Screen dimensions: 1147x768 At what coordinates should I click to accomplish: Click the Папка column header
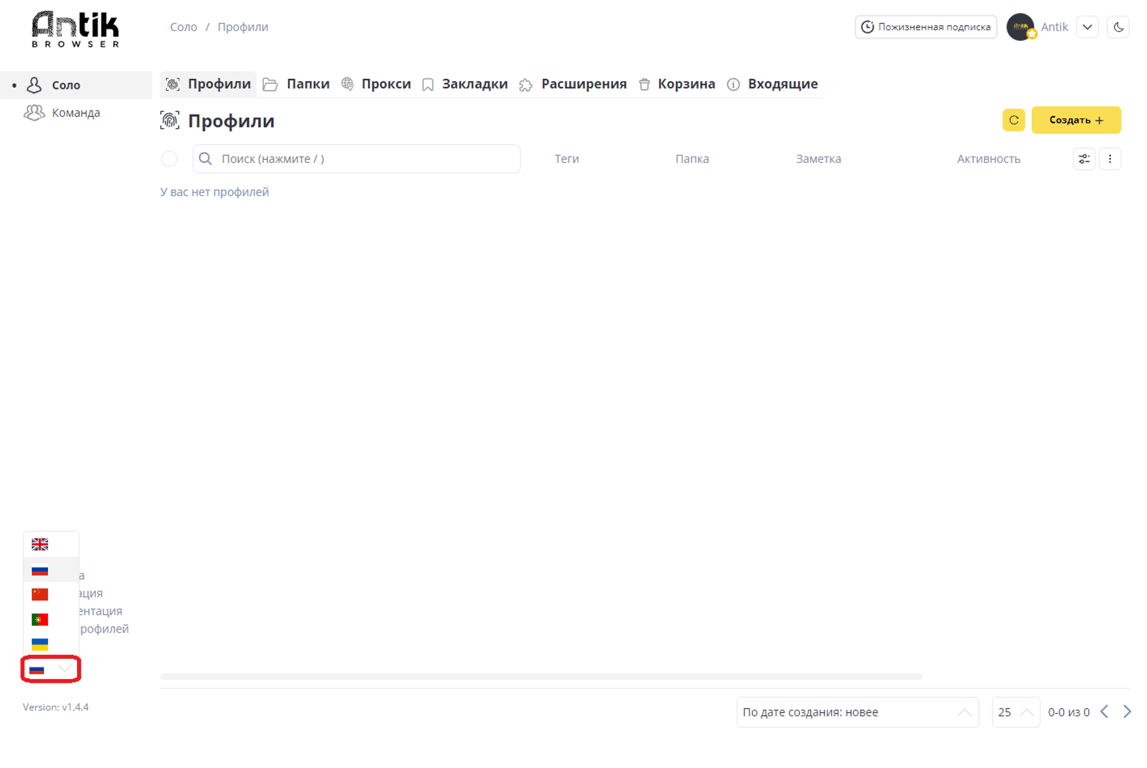[692, 159]
